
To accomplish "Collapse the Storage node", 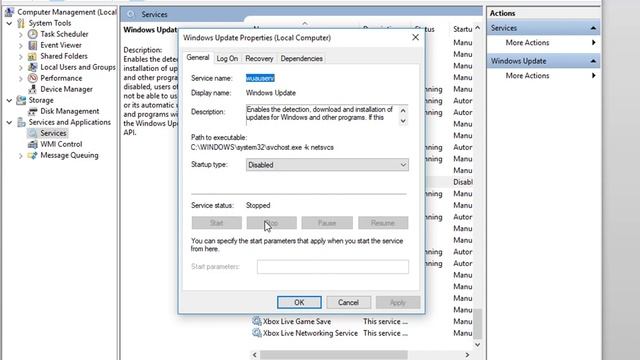I will coord(9,100).
